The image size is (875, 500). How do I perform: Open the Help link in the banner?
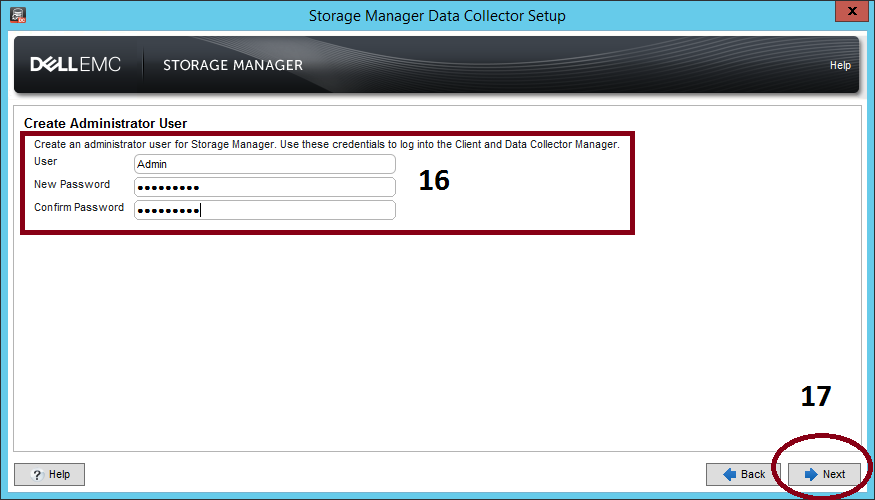840,65
